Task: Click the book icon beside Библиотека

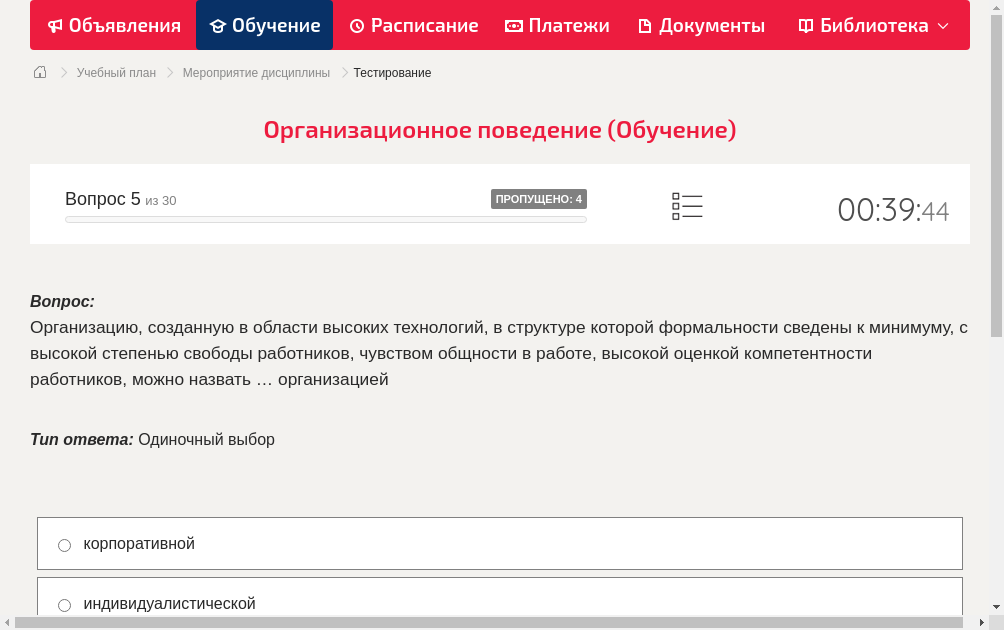Action: tap(806, 26)
